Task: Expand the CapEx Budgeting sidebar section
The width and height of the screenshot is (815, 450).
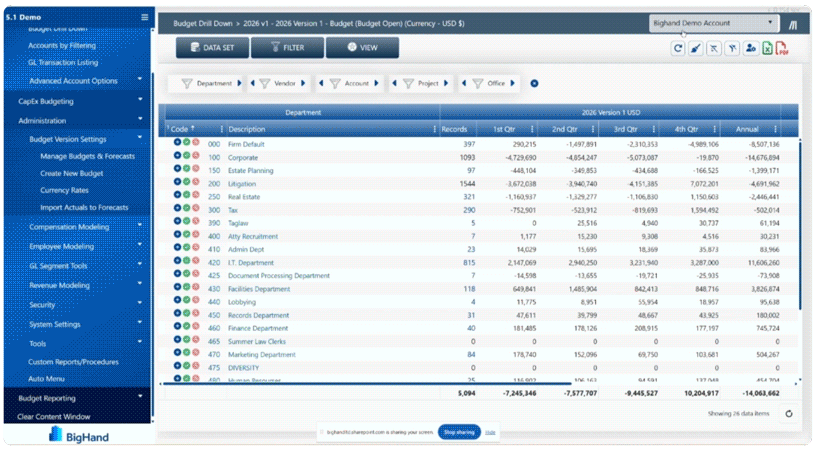Action: click(x=78, y=101)
